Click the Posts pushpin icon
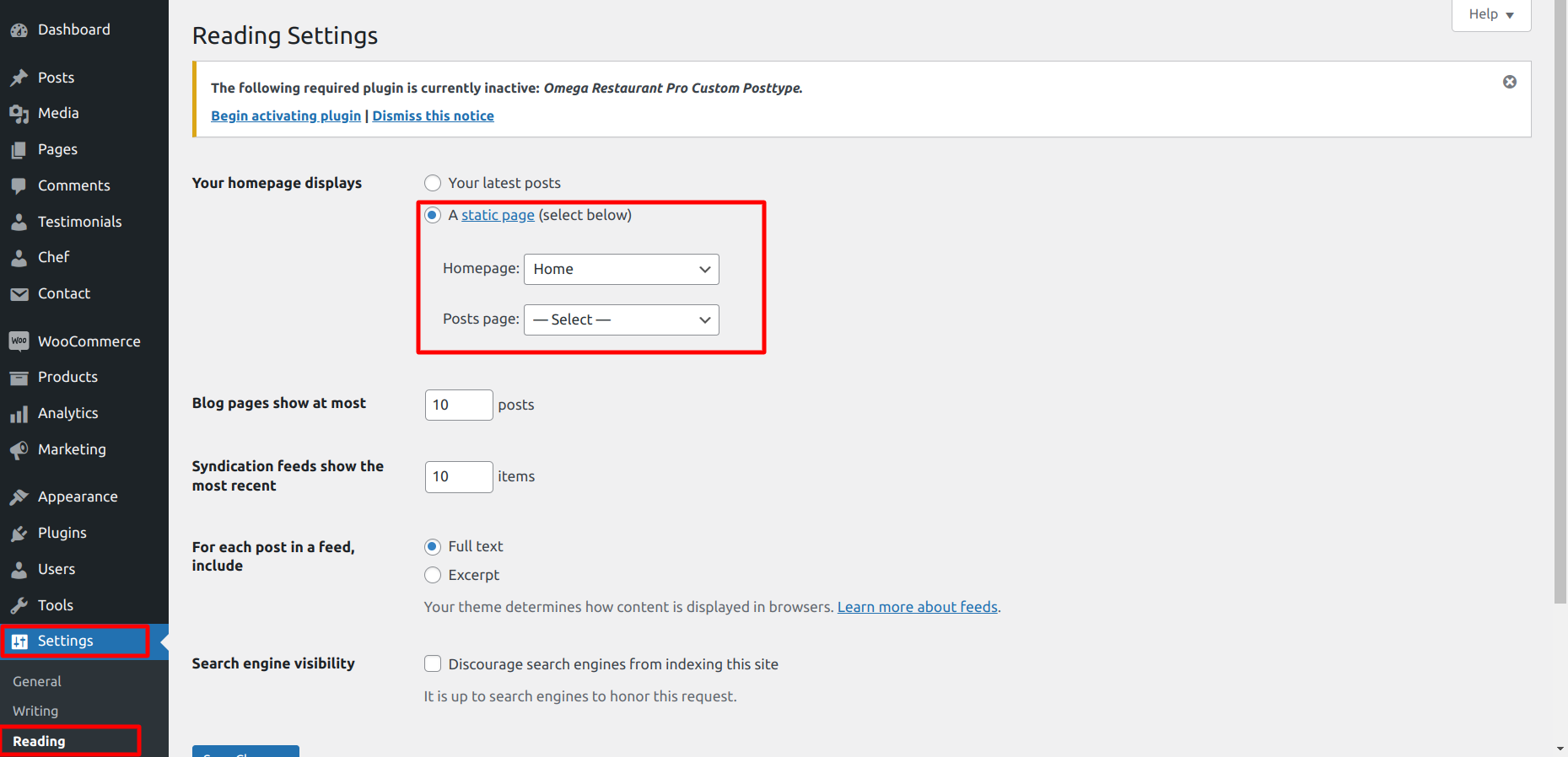The height and width of the screenshot is (757, 1568). (x=19, y=78)
